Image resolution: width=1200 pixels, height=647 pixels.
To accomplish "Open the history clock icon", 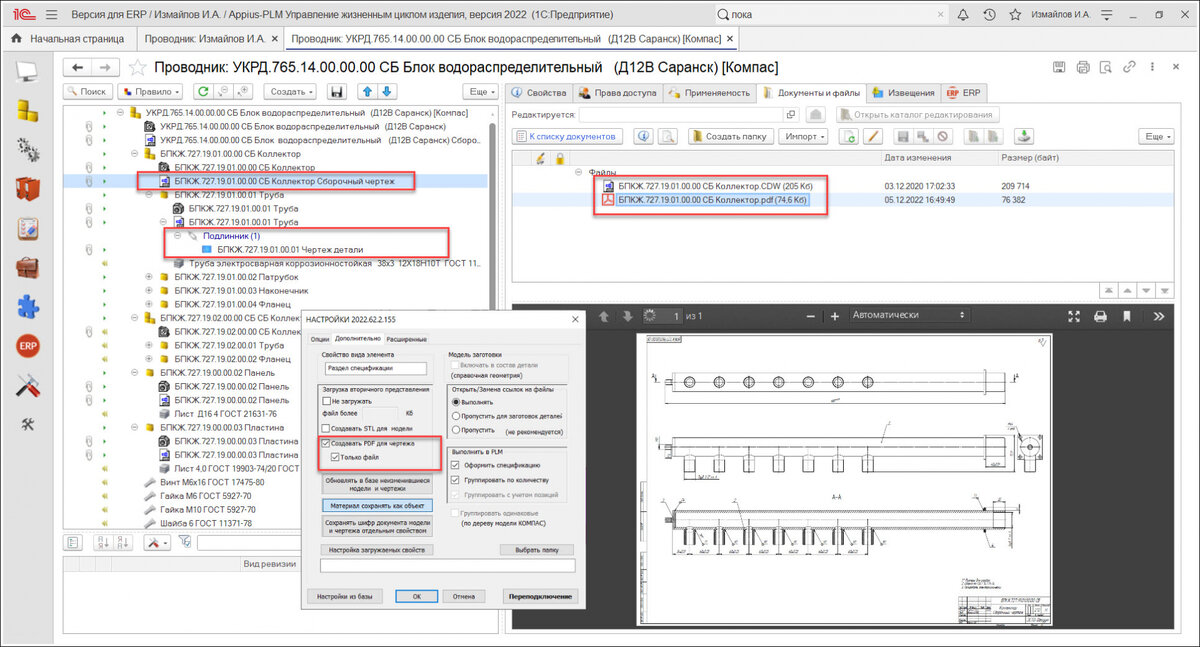I will (989, 15).
